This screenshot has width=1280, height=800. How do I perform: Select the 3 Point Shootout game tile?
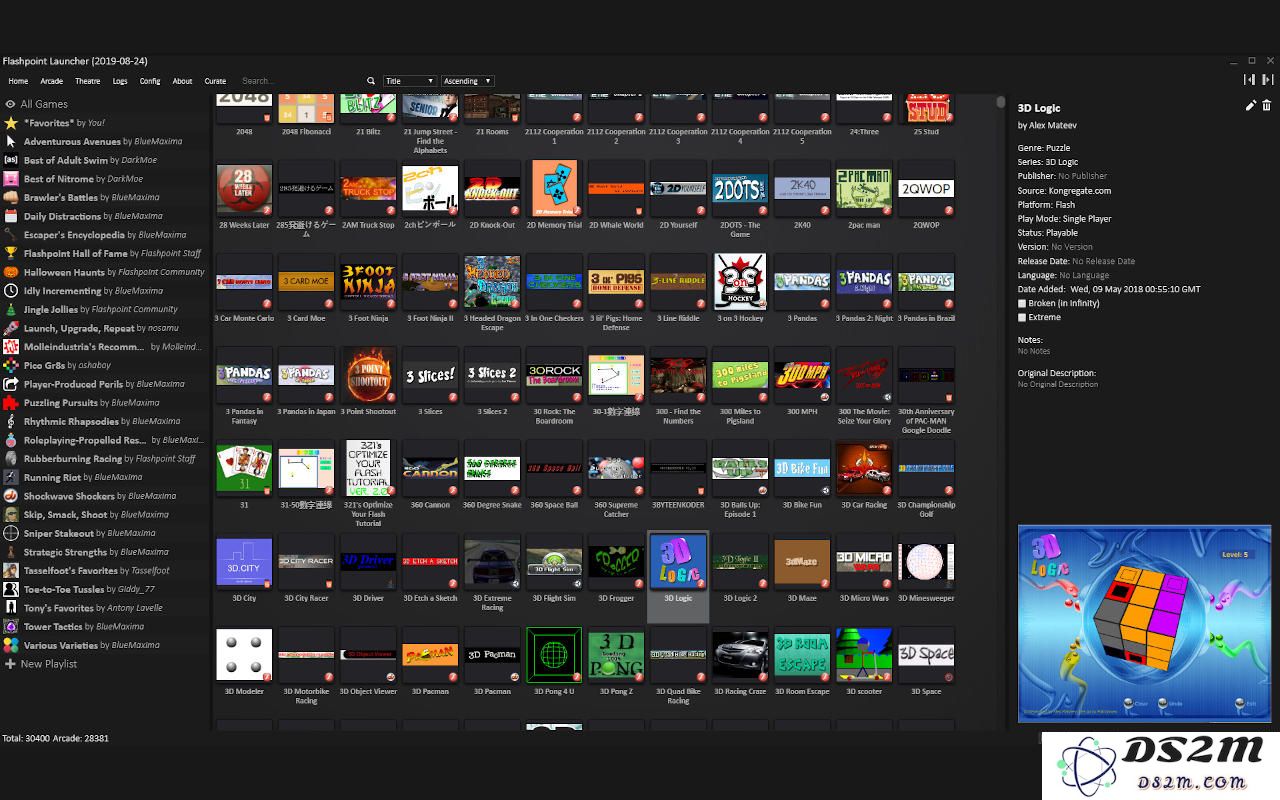pyautogui.click(x=368, y=382)
